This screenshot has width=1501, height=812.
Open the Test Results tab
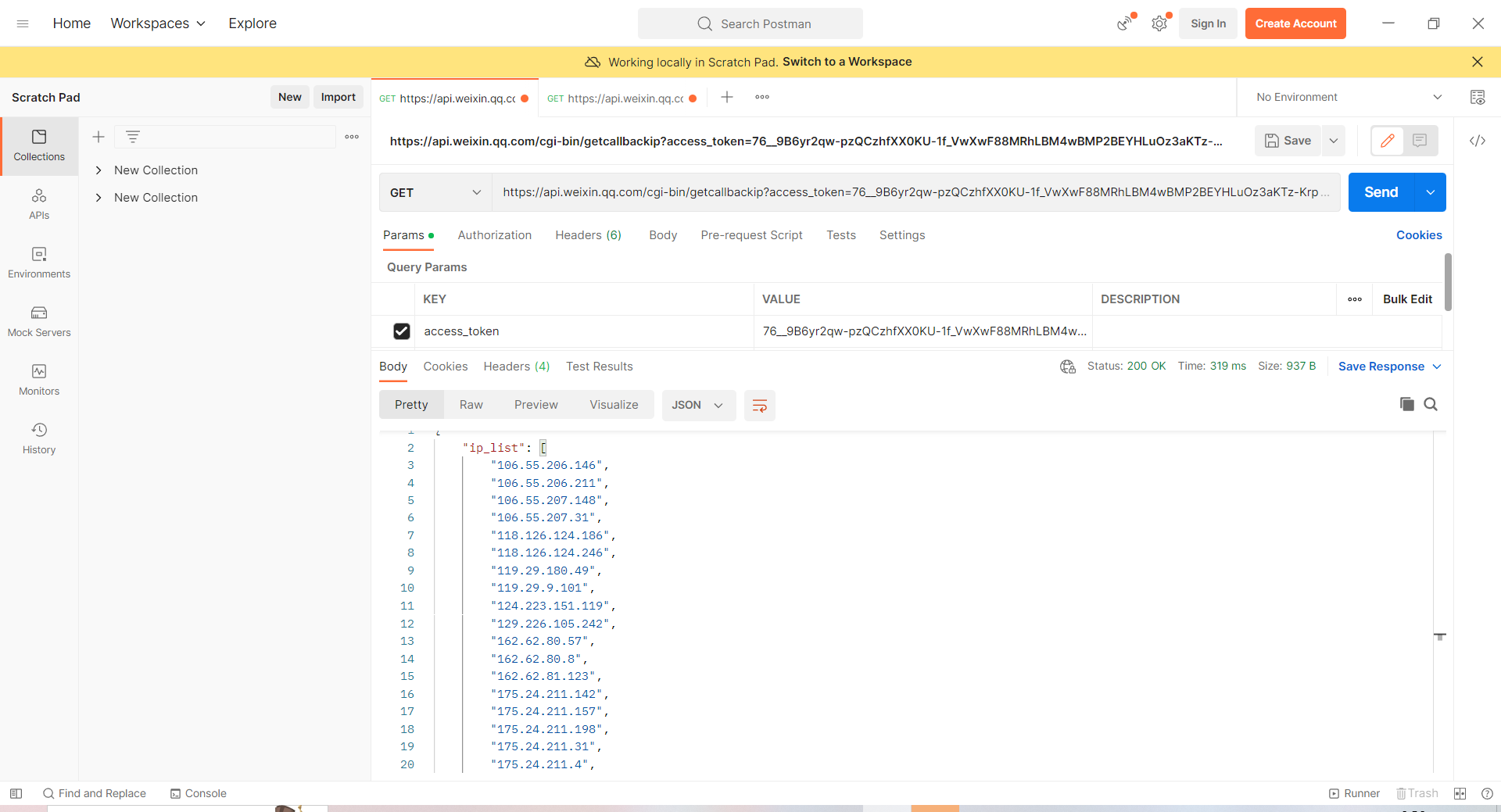point(600,367)
